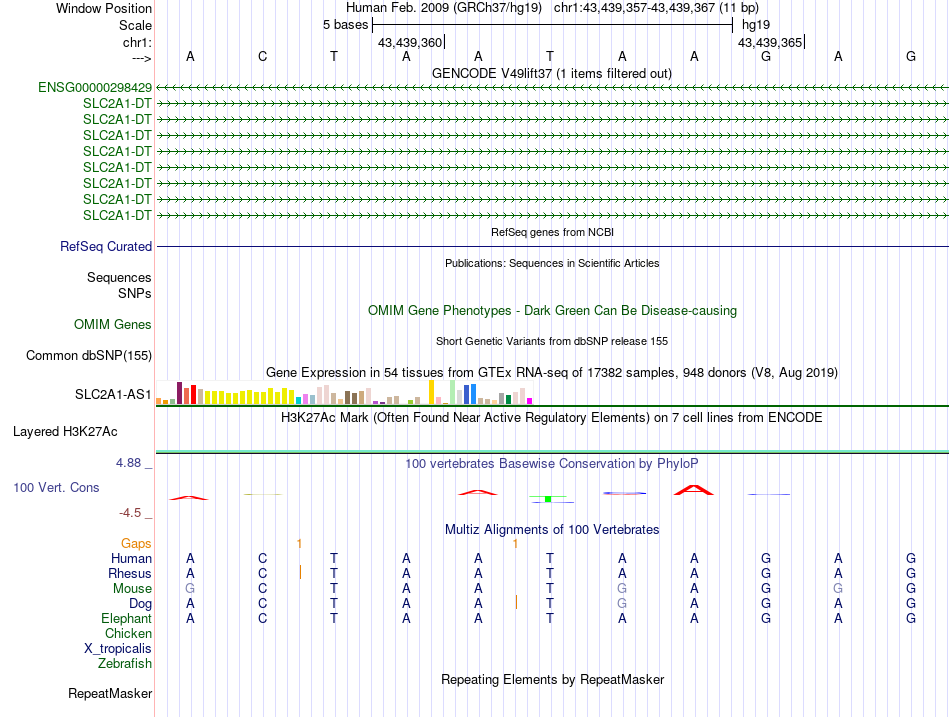
Task: Click the RepeatMasker track label
Action: click(110, 693)
